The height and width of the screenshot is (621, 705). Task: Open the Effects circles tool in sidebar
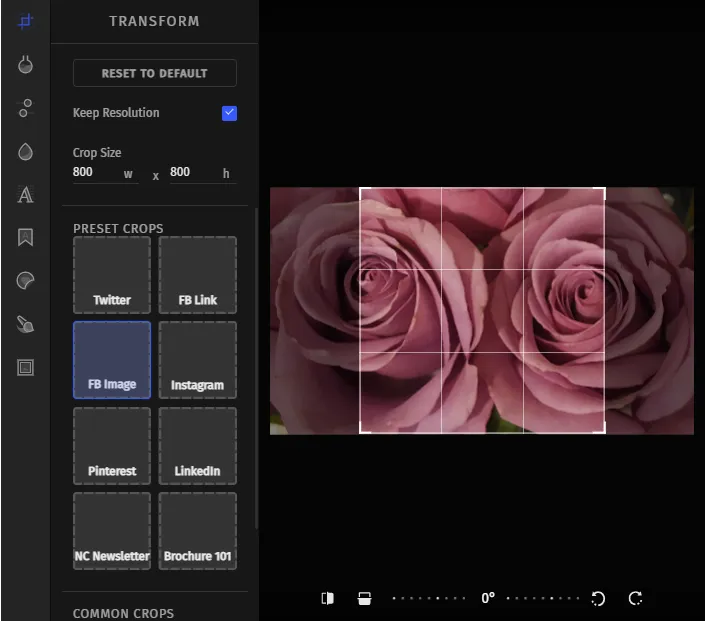pyautogui.click(x=25, y=108)
